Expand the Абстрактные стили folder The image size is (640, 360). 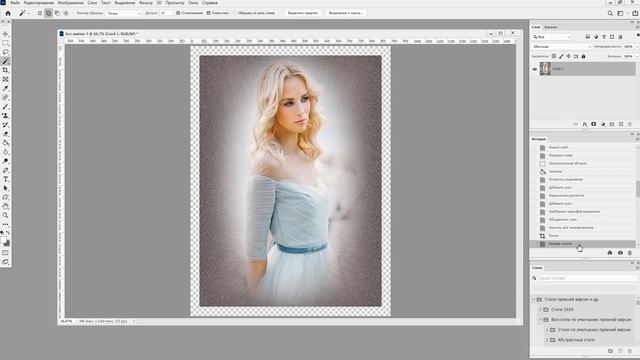coord(547,340)
